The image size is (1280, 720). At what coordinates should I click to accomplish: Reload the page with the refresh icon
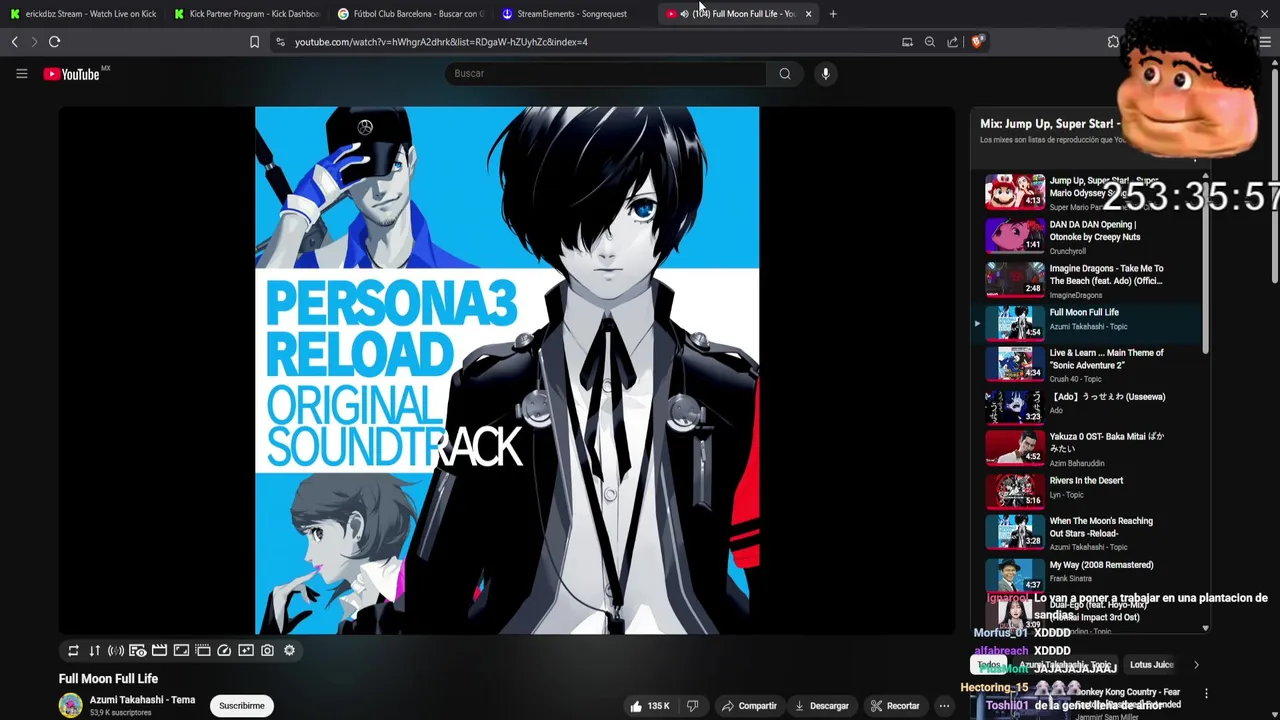(55, 42)
